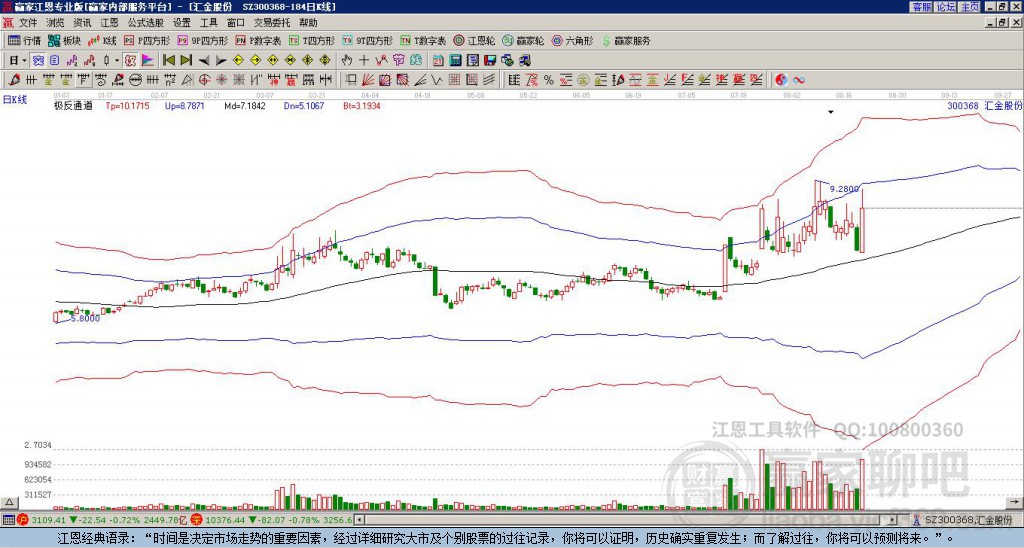Switch to the K线 candlestick chart
Viewport: 1024px width, 548px height.
pos(102,40)
